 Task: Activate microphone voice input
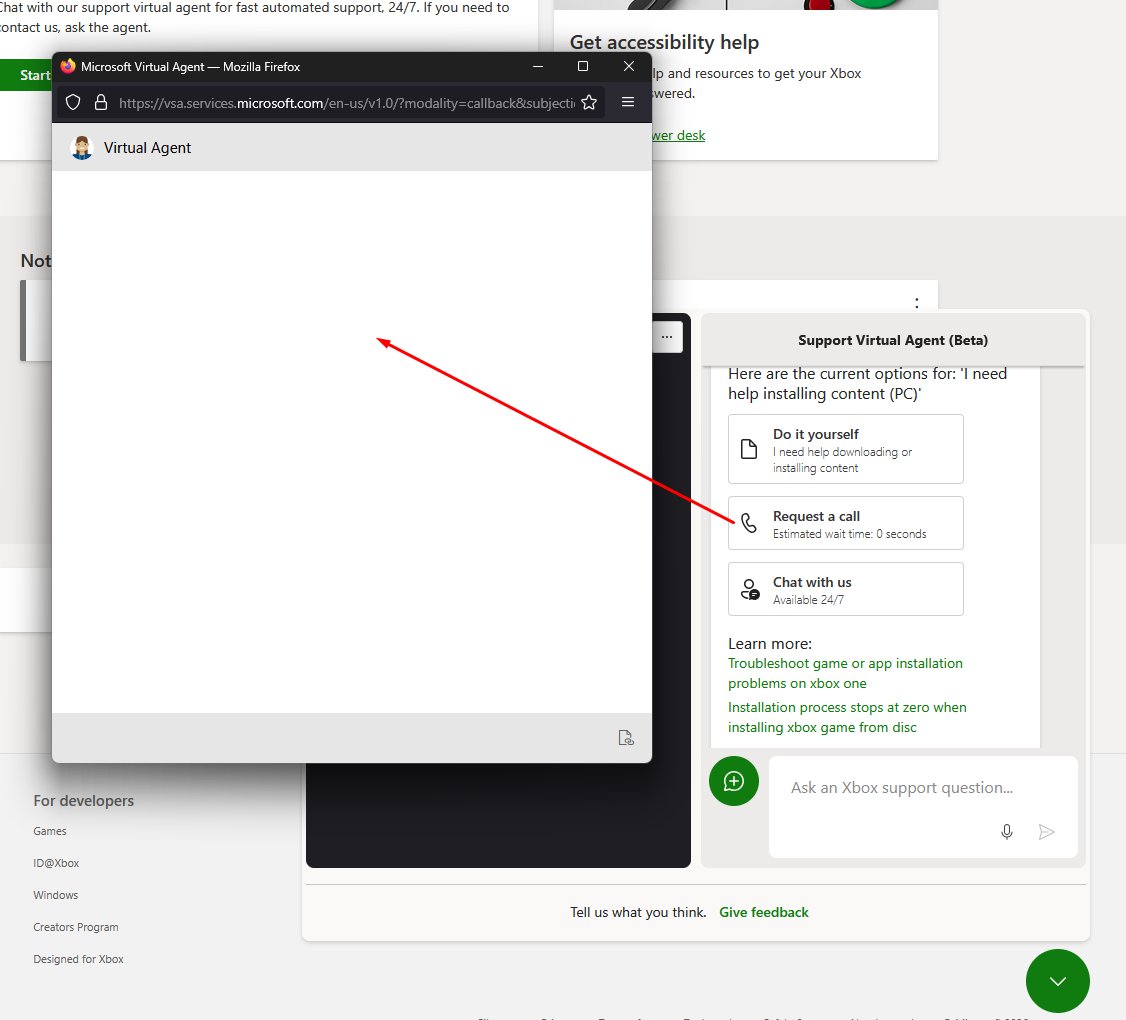coord(1007,832)
